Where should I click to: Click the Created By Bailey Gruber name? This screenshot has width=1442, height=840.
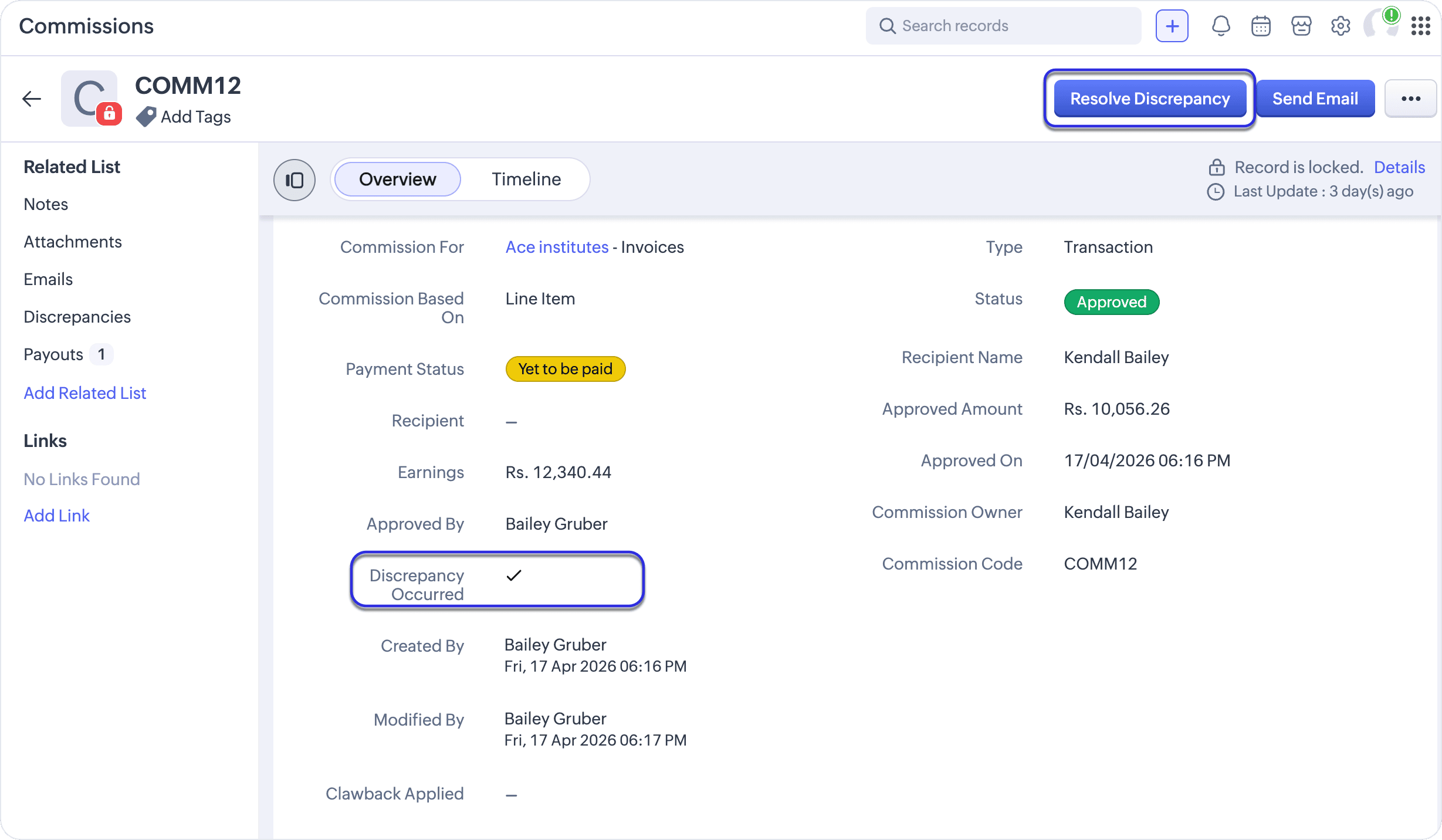(556, 645)
